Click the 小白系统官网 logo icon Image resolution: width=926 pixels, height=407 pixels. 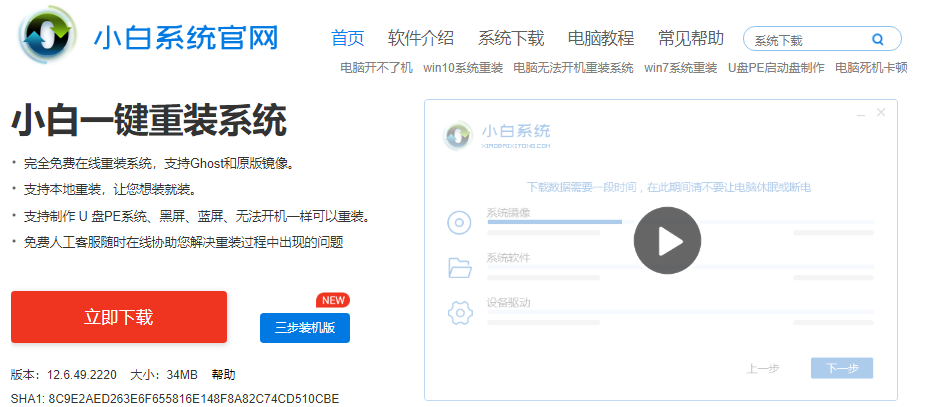(48, 39)
